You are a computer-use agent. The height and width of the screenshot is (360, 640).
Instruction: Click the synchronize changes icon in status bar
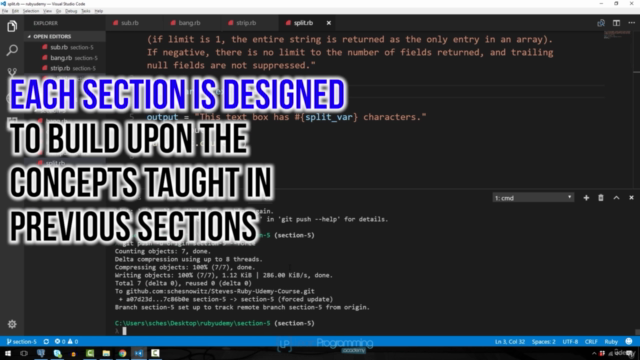(46, 342)
